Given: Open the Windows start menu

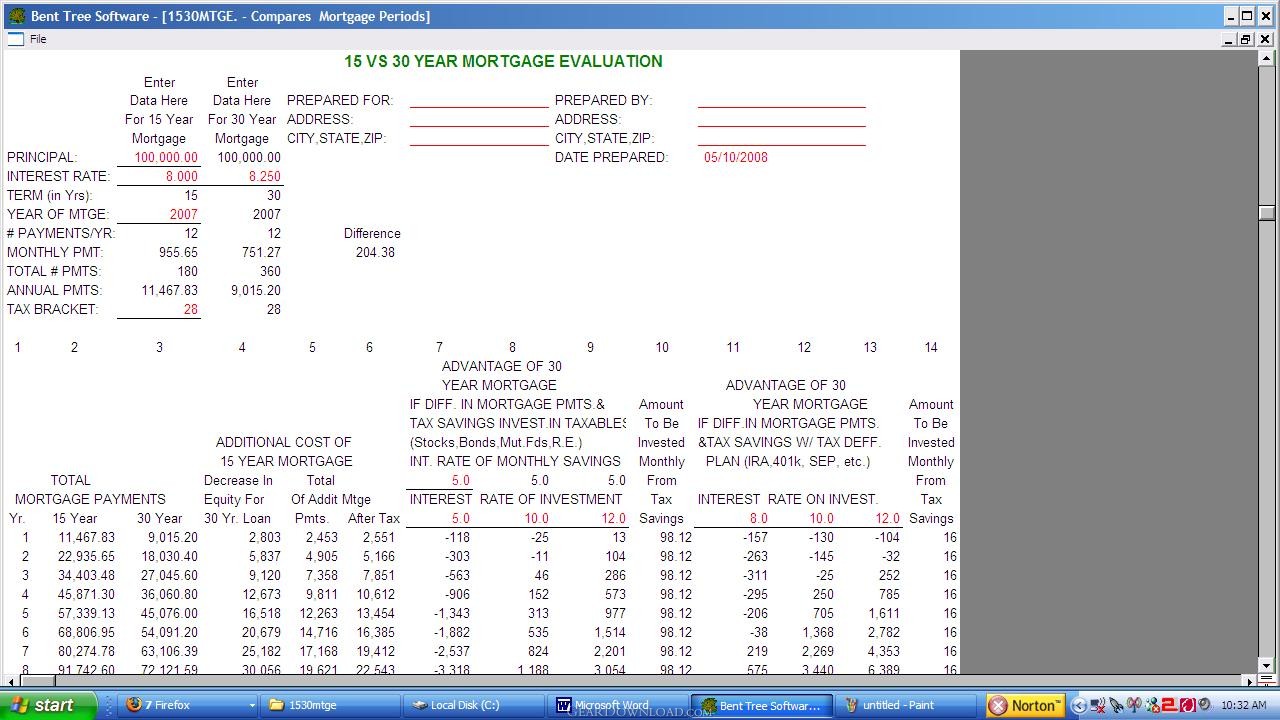Looking at the screenshot, I should tap(48, 705).
